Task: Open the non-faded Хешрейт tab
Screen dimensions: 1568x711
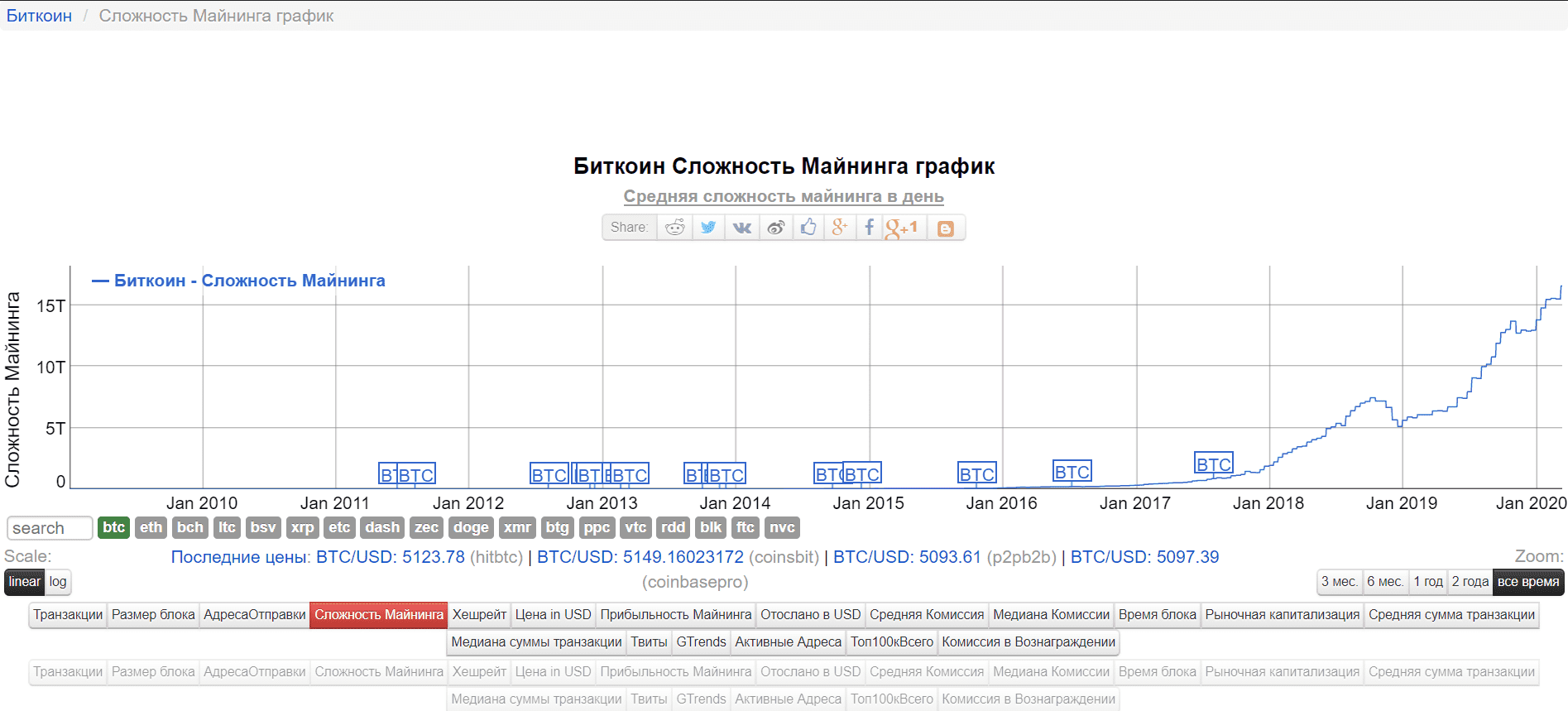Action: [x=479, y=615]
